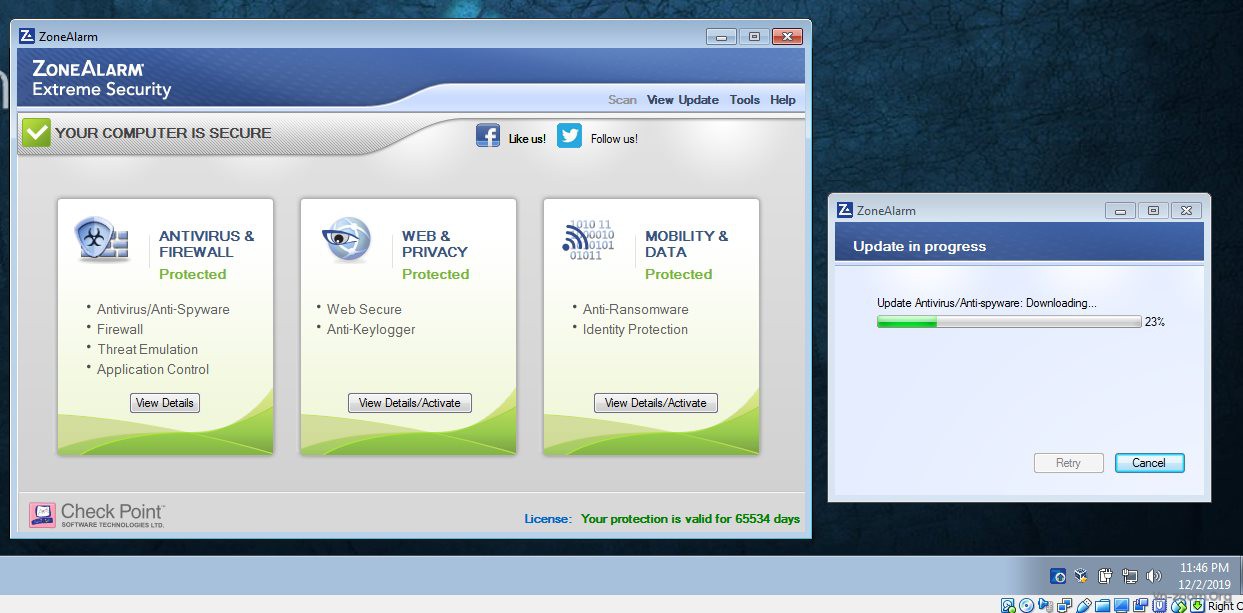The height and width of the screenshot is (613, 1243).
Task: Click the green secure checkmark icon
Action: tap(36, 133)
